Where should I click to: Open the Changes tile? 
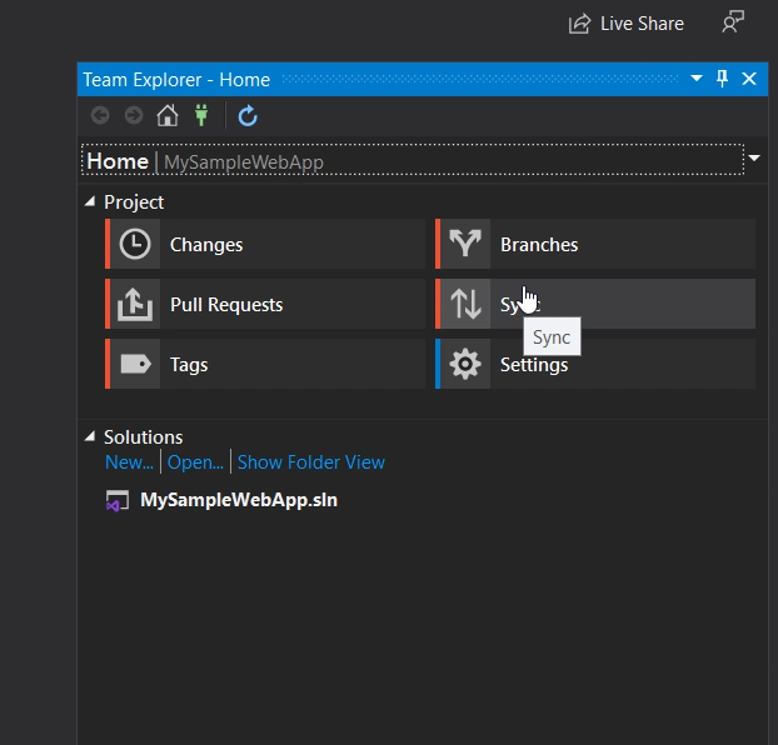[x=265, y=244]
